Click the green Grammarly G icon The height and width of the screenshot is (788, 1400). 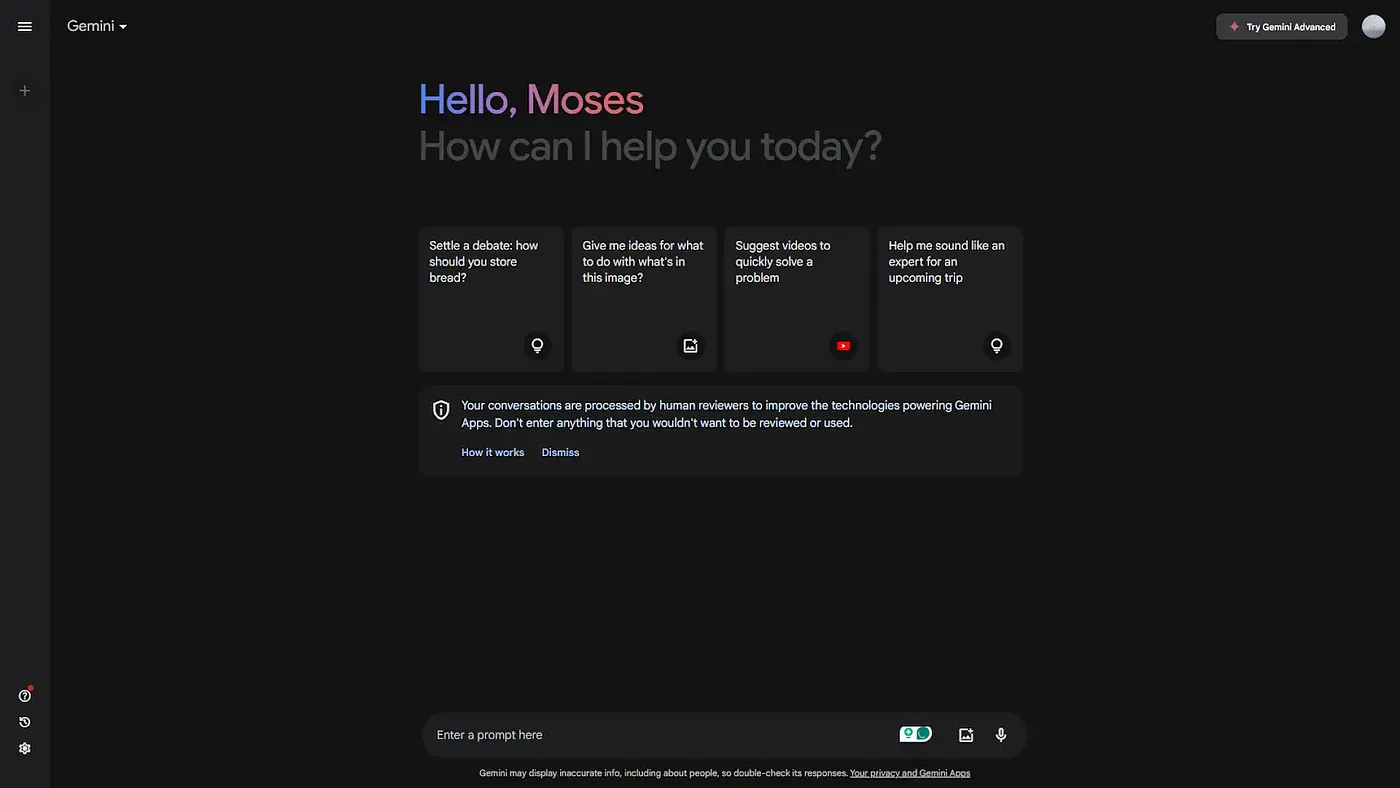[923, 734]
